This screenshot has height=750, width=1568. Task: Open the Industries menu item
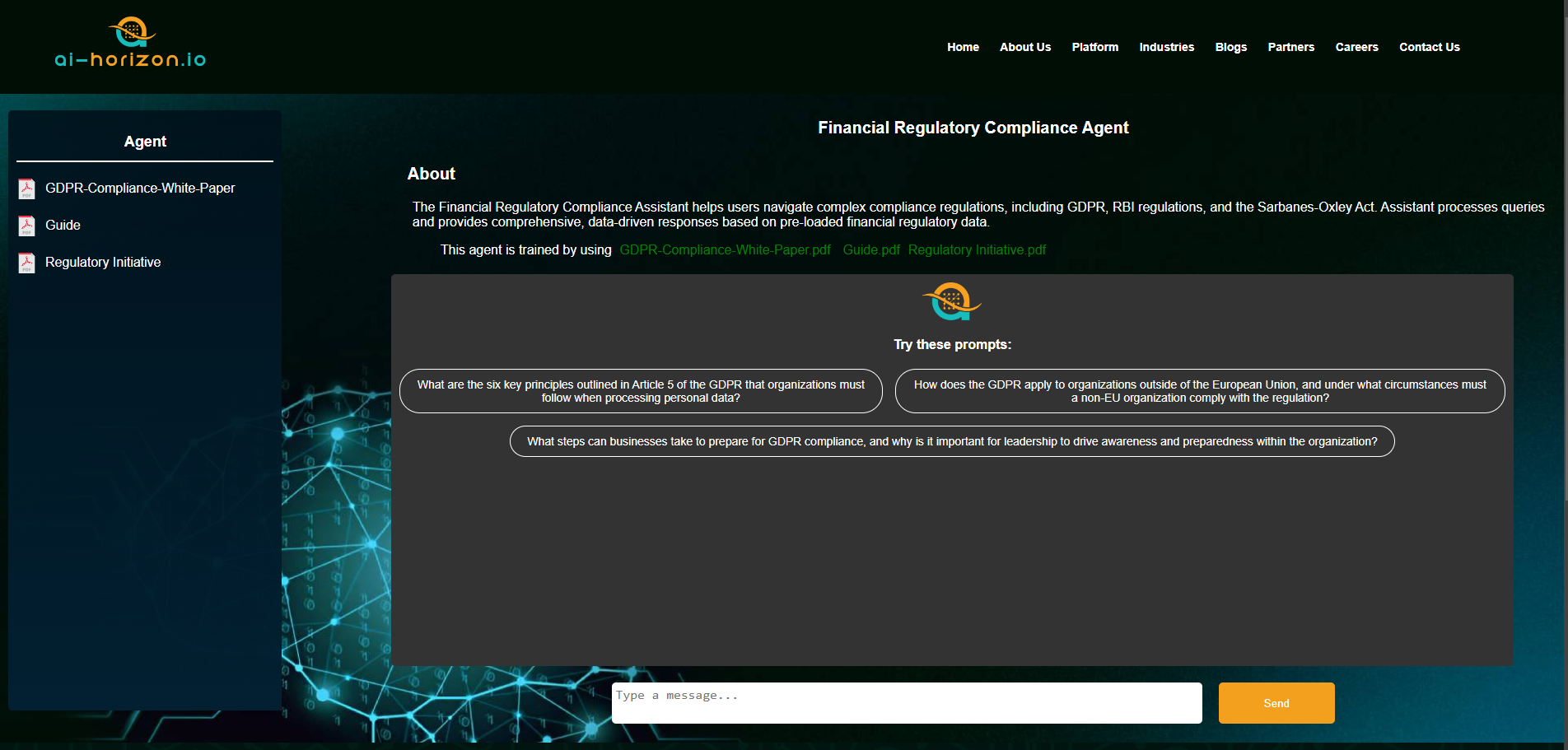click(1166, 47)
